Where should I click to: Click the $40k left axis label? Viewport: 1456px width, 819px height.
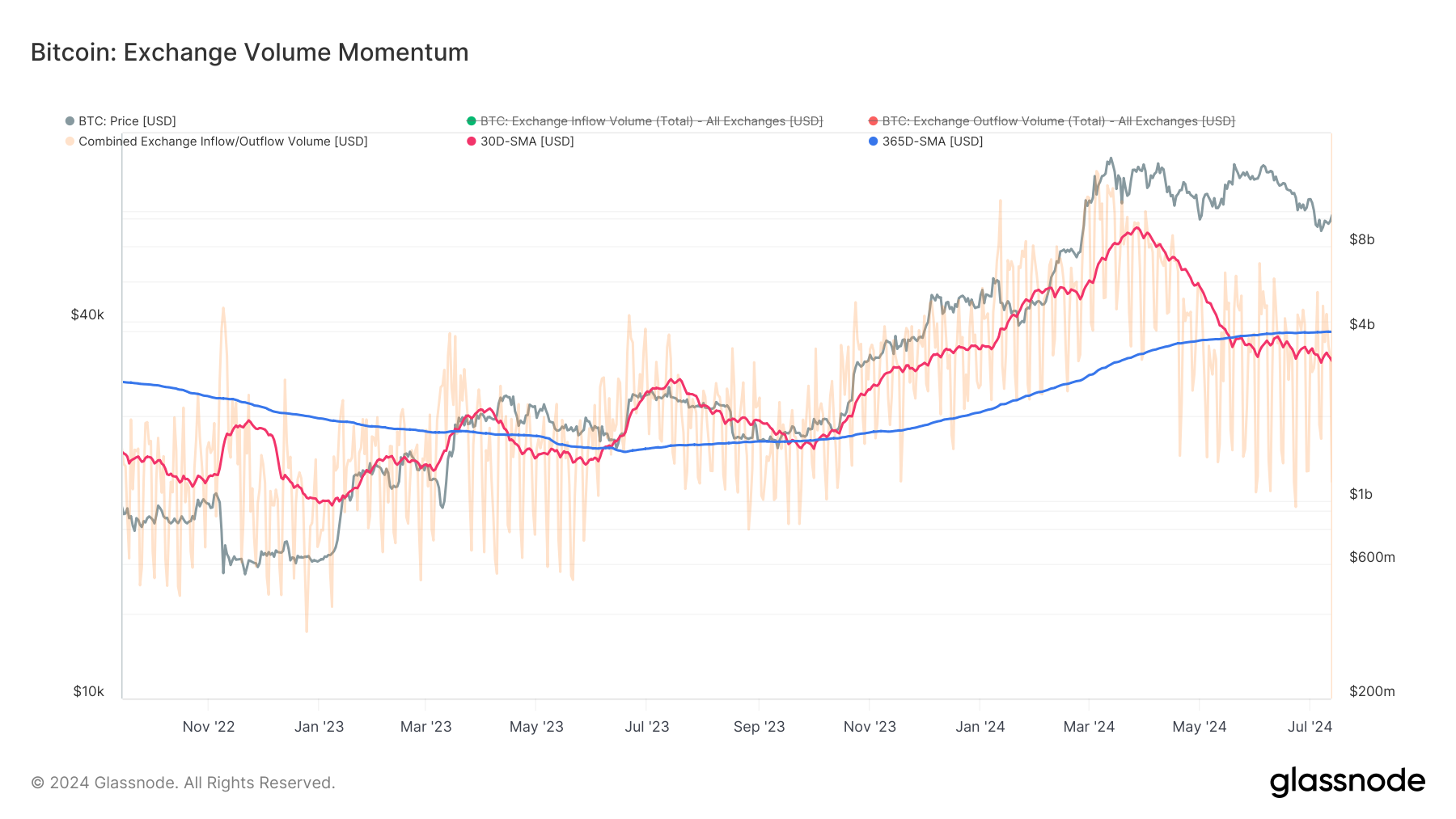pos(87,315)
